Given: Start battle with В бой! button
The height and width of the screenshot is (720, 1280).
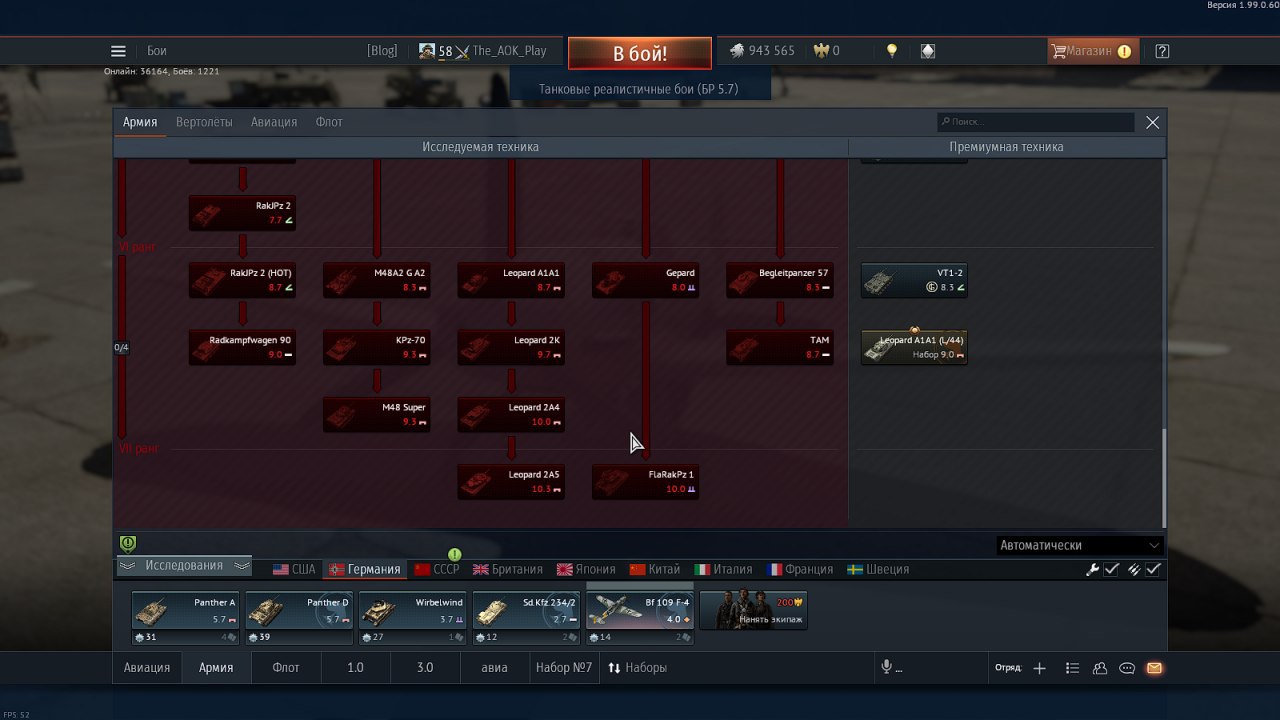Looking at the screenshot, I should pyautogui.click(x=640, y=53).
